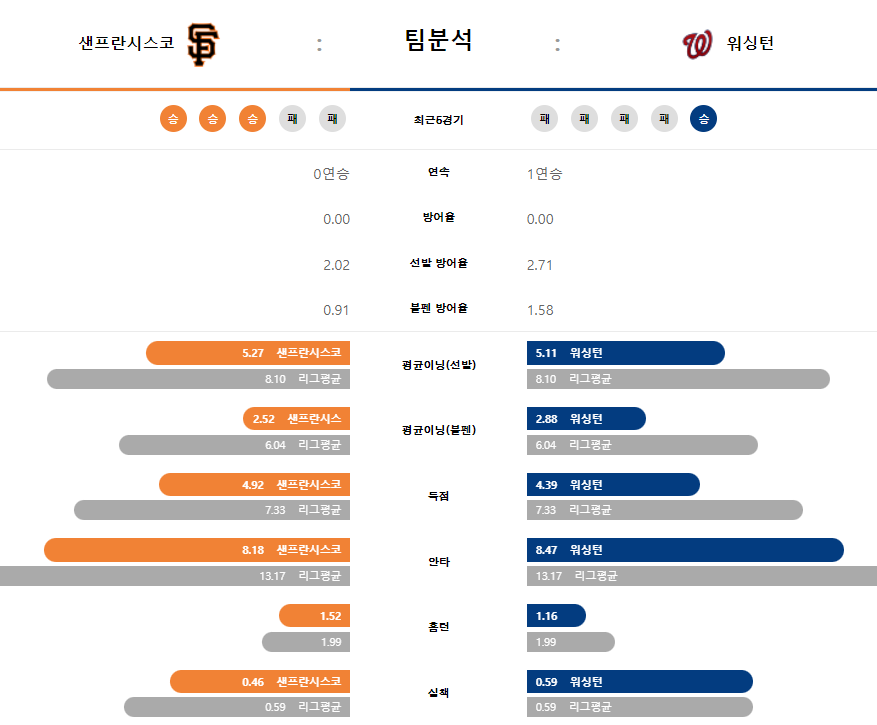877x725 pixels.
Task: Open the 샌프란시스코 team name link
Action: 126,43
